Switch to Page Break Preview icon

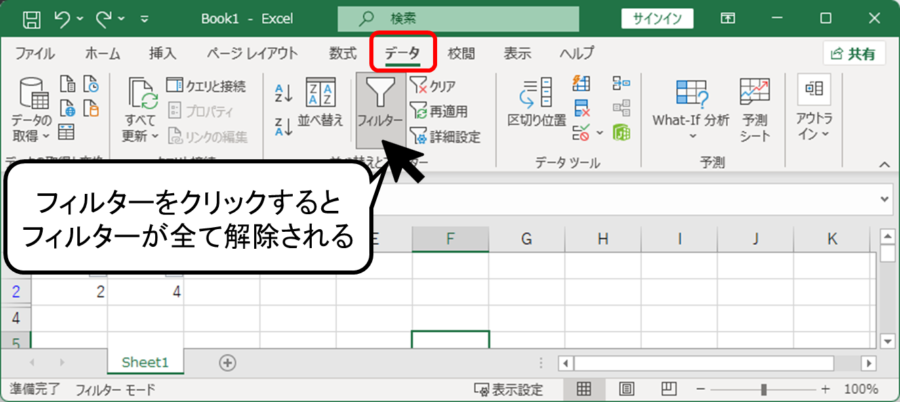click(x=669, y=389)
